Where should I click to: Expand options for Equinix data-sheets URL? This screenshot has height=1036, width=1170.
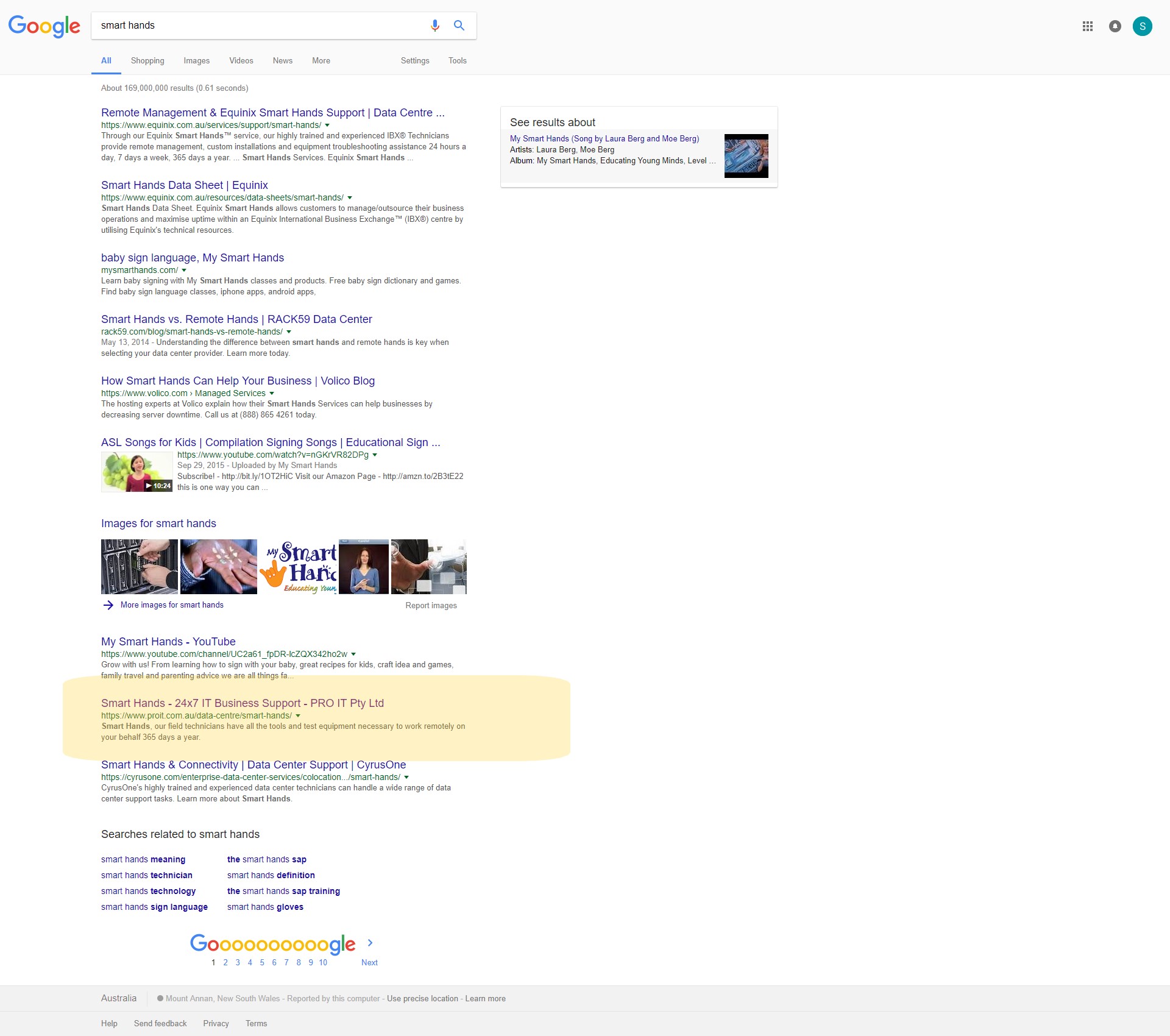350,198
